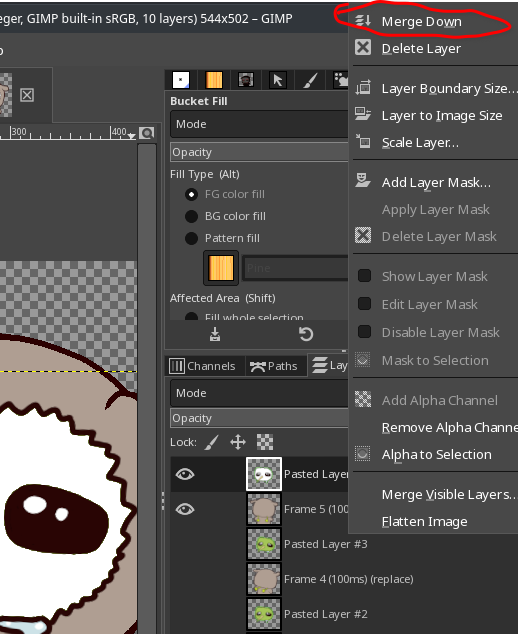
Task: Select the top Pasted Layer thumbnail
Action: click(x=264, y=474)
